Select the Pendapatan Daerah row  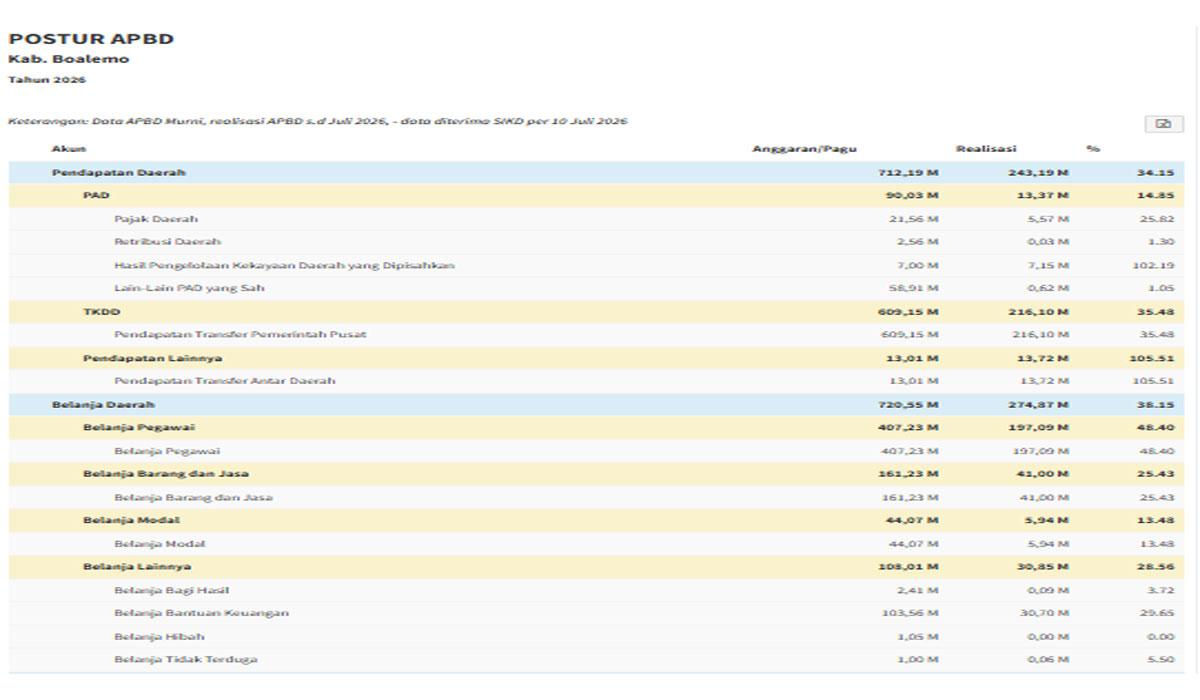click(x=596, y=173)
